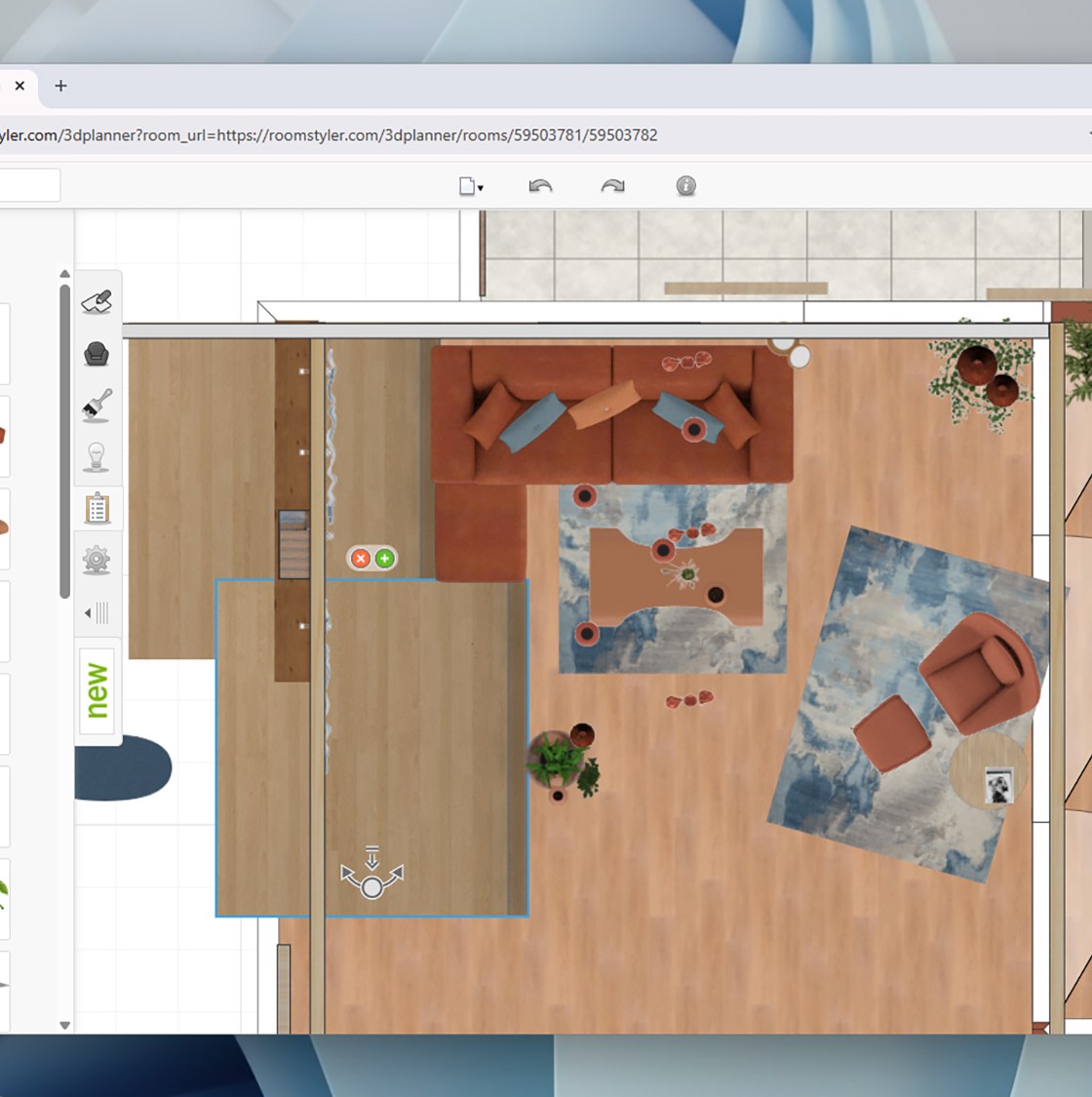Click the sidebar scrollbar up arrow
The height and width of the screenshot is (1097, 1092).
[x=64, y=275]
